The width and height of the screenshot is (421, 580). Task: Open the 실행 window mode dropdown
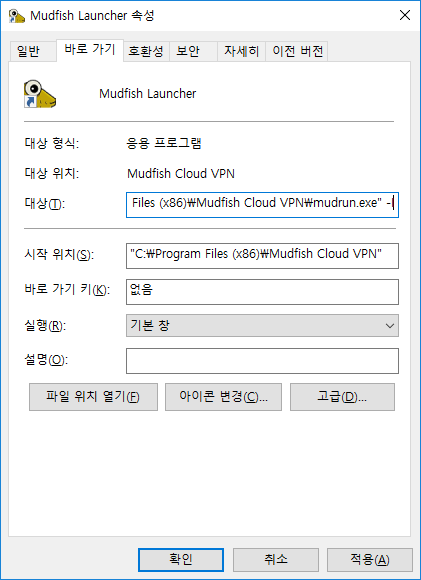pyautogui.click(x=262, y=326)
